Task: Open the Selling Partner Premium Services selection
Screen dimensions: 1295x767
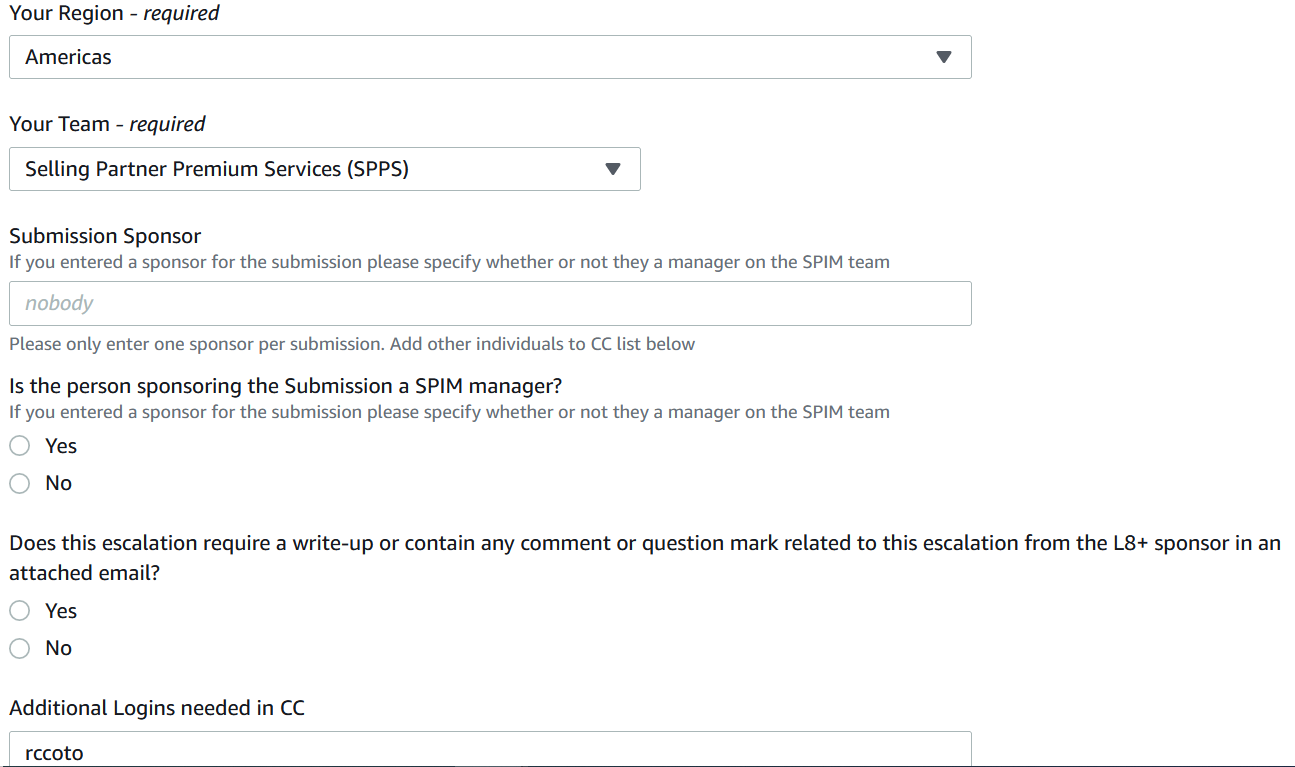Action: point(217,169)
